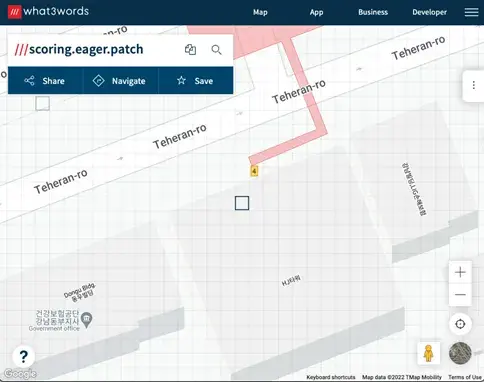Click the Share button
Image resolution: width=484 pixels, height=382 pixels.
45,81
